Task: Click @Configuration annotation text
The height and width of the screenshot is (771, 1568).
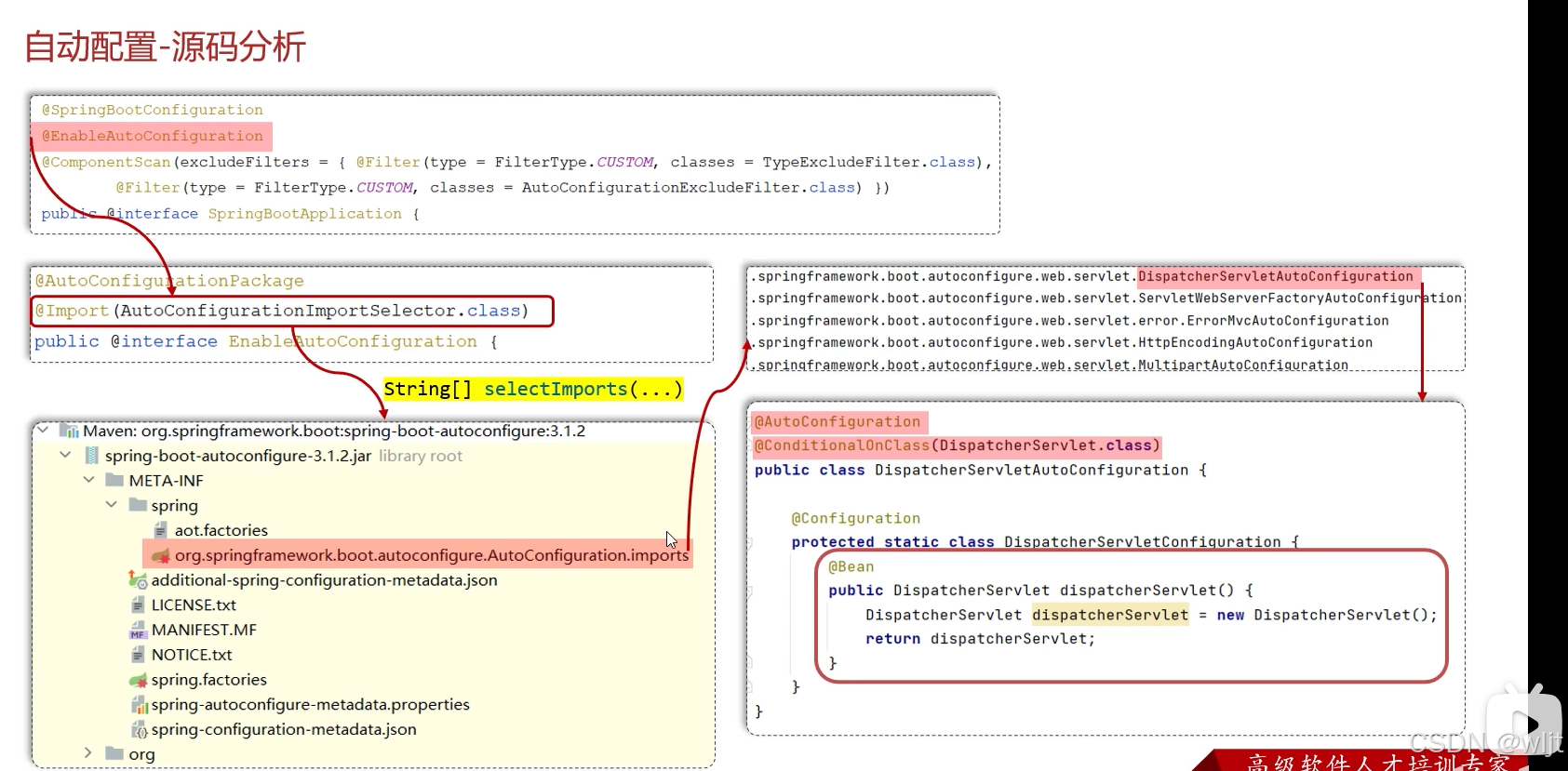Action: tap(855, 519)
